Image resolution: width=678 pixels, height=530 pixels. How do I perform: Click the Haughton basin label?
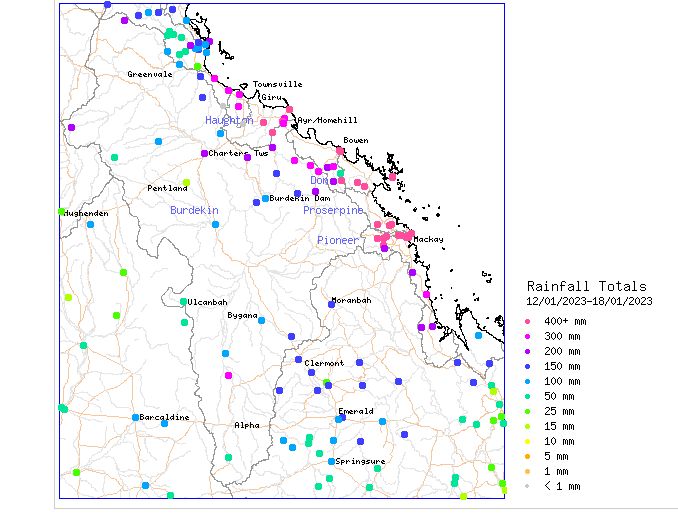(x=229, y=120)
